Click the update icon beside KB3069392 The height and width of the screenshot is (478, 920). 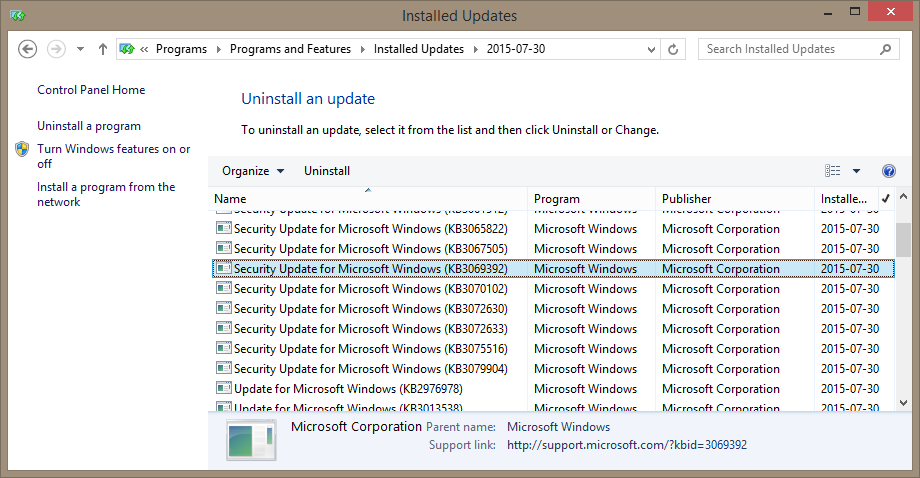(224, 267)
